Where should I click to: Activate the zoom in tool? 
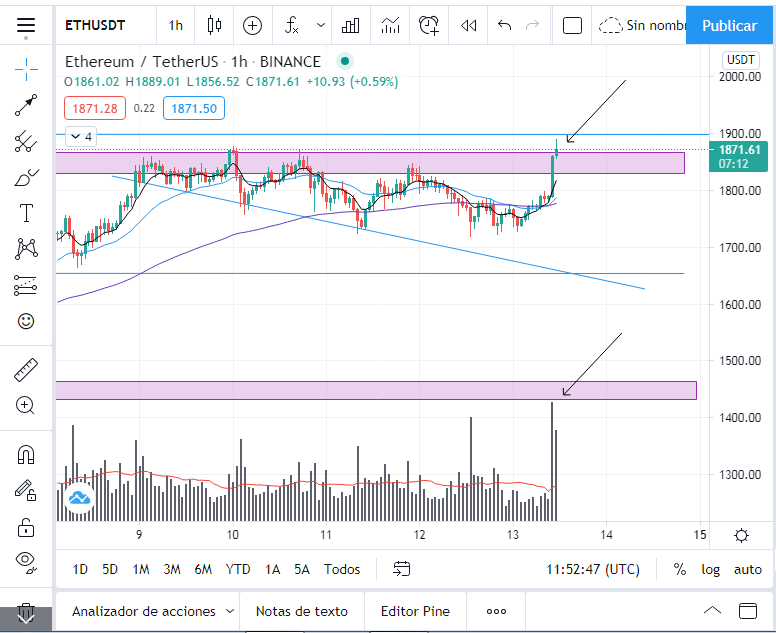tap(26, 406)
